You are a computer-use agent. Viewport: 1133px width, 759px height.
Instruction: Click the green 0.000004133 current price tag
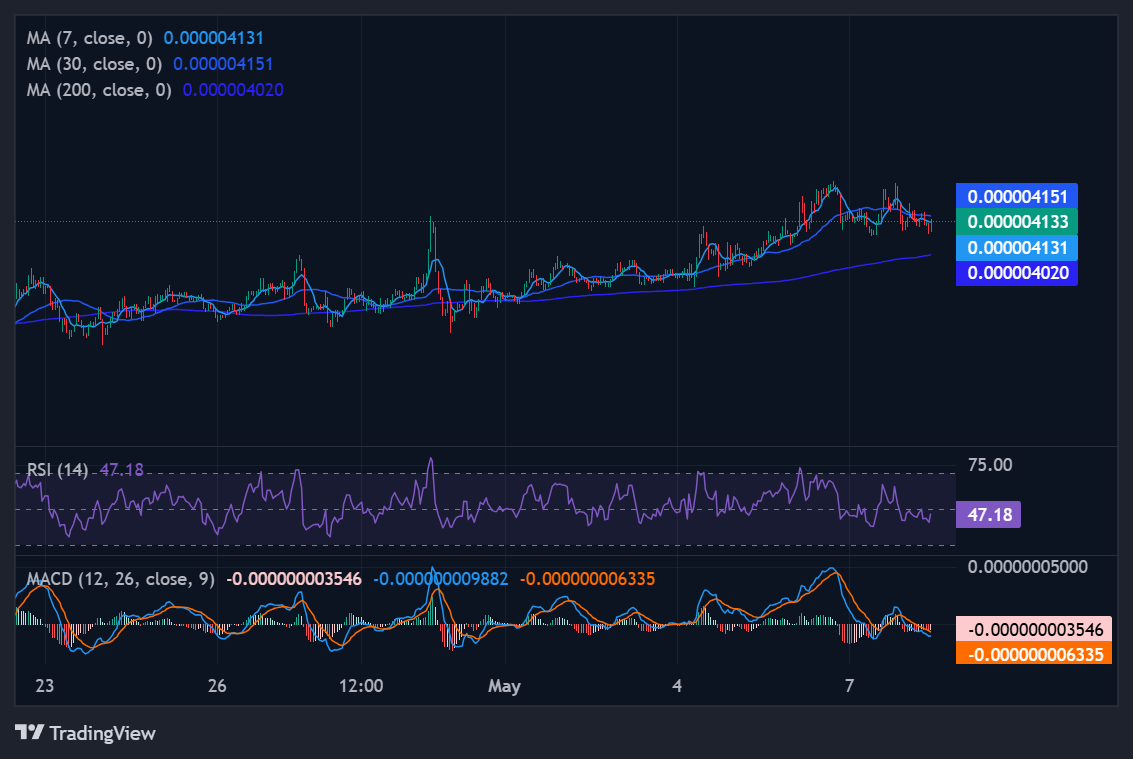(1017, 222)
